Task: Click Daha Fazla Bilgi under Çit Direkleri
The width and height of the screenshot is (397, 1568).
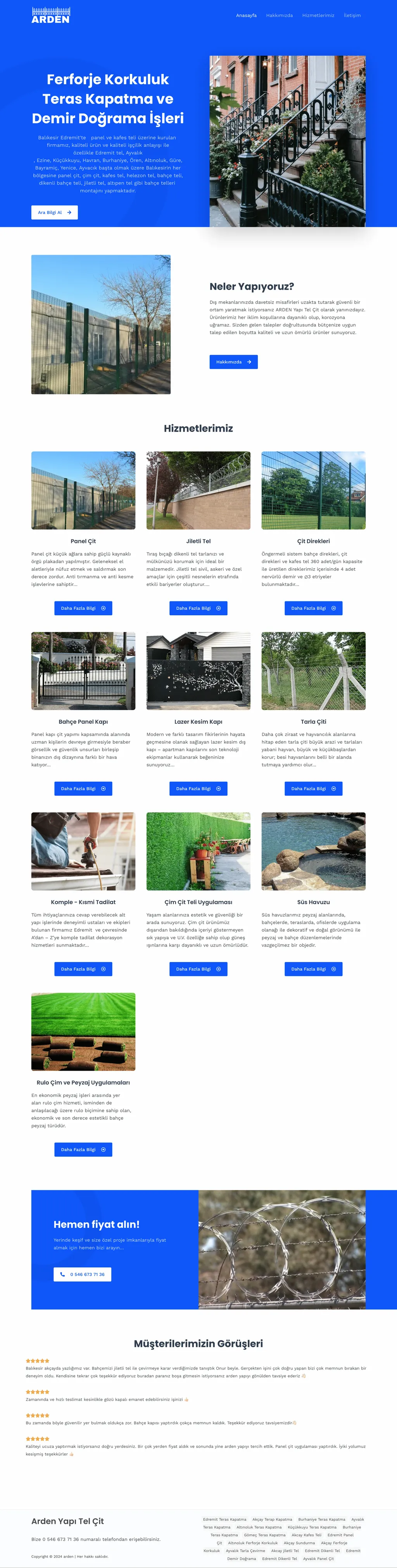Action: [x=314, y=608]
